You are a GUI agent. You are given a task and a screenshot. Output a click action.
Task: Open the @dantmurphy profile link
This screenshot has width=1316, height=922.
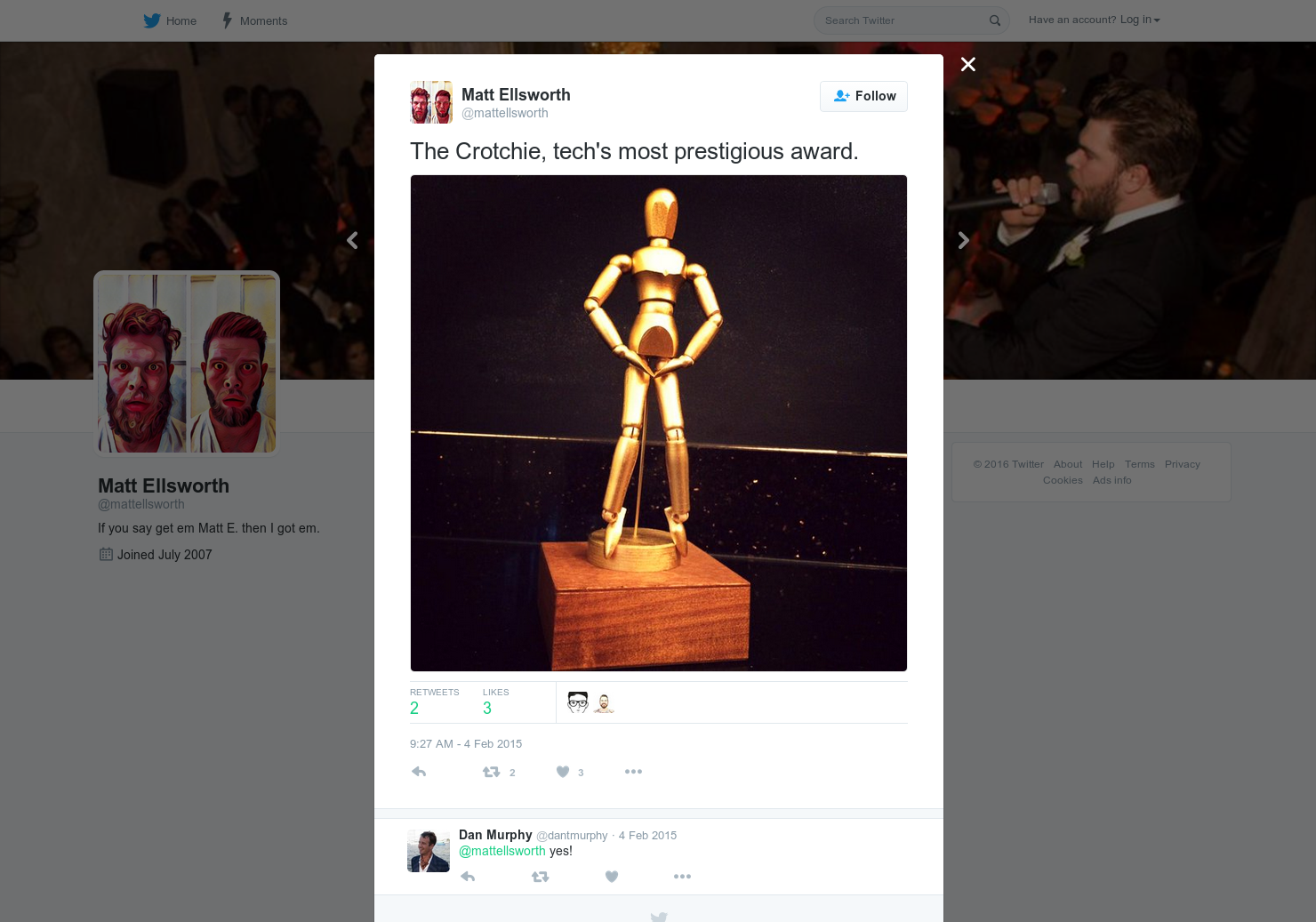[572, 836]
